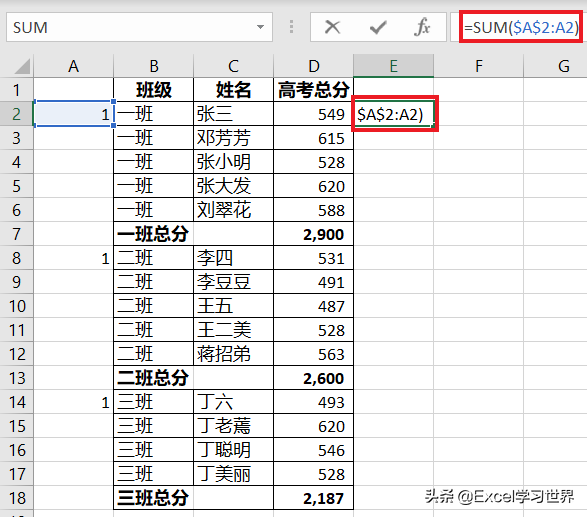The image size is (587, 517).
Task: Select the score 546
Action: (313, 450)
